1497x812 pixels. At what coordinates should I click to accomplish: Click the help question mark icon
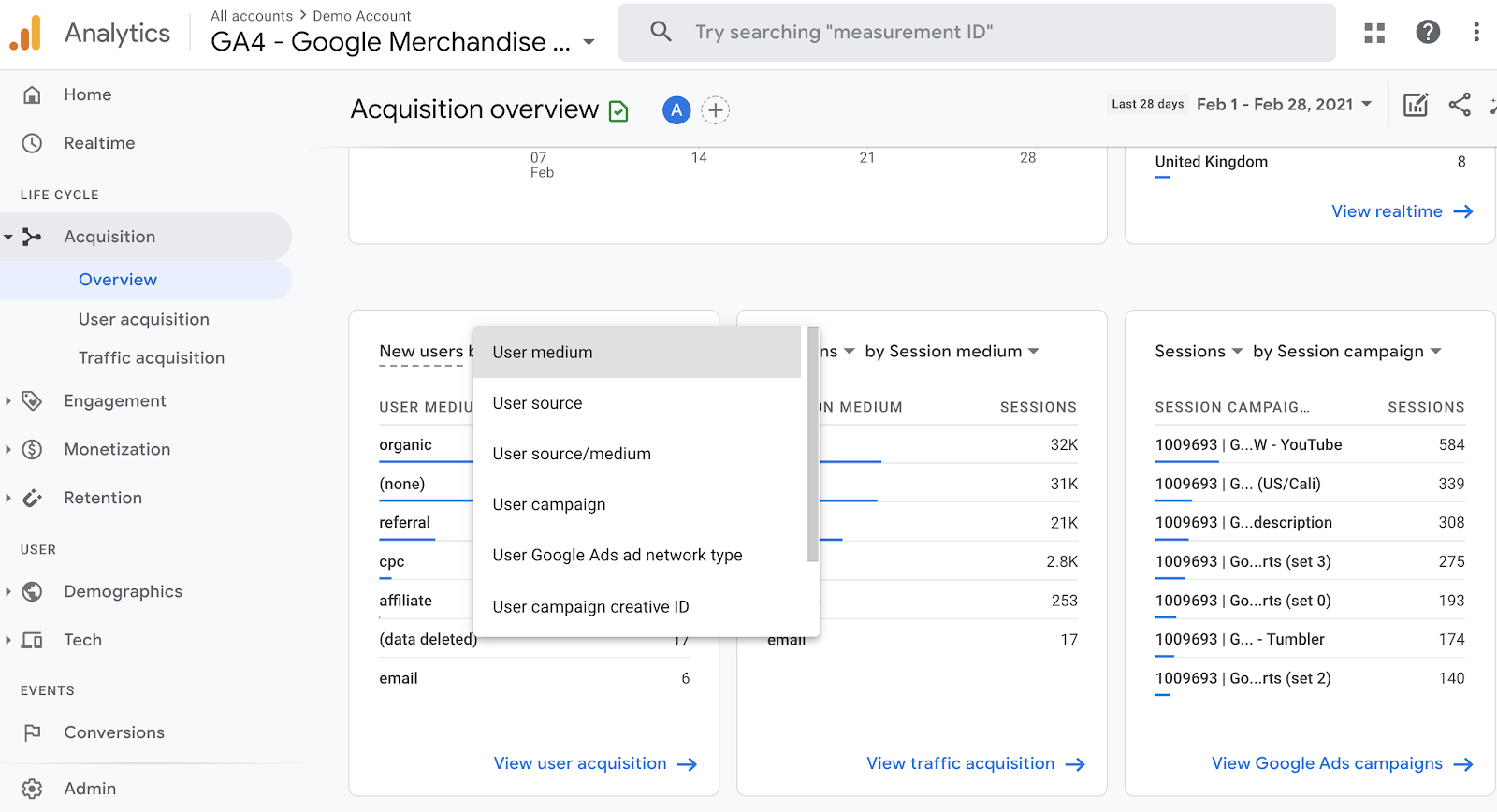pyautogui.click(x=1428, y=33)
